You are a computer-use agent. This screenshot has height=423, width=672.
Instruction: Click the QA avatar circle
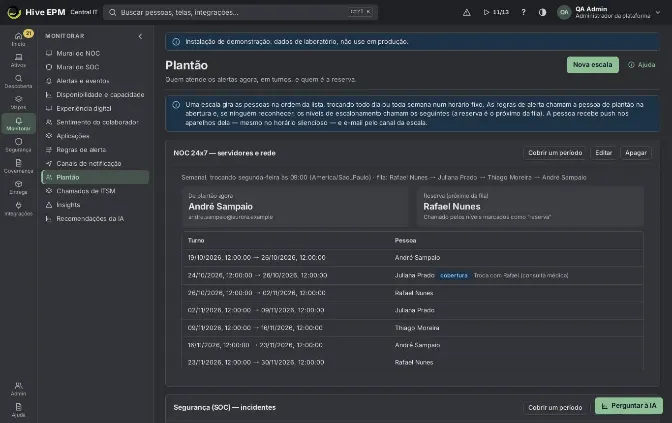coord(564,12)
